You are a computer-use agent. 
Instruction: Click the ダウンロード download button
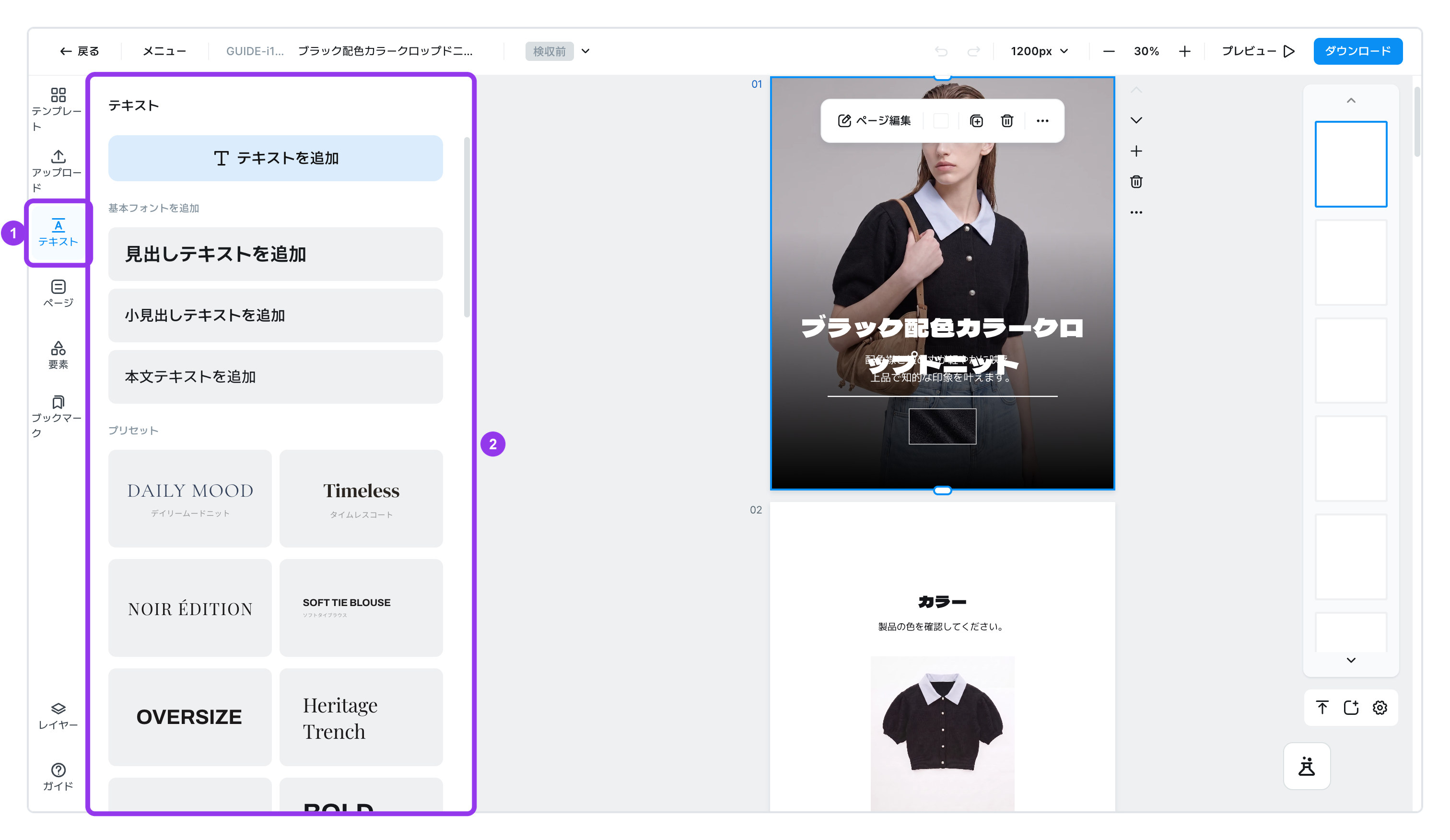(1358, 51)
